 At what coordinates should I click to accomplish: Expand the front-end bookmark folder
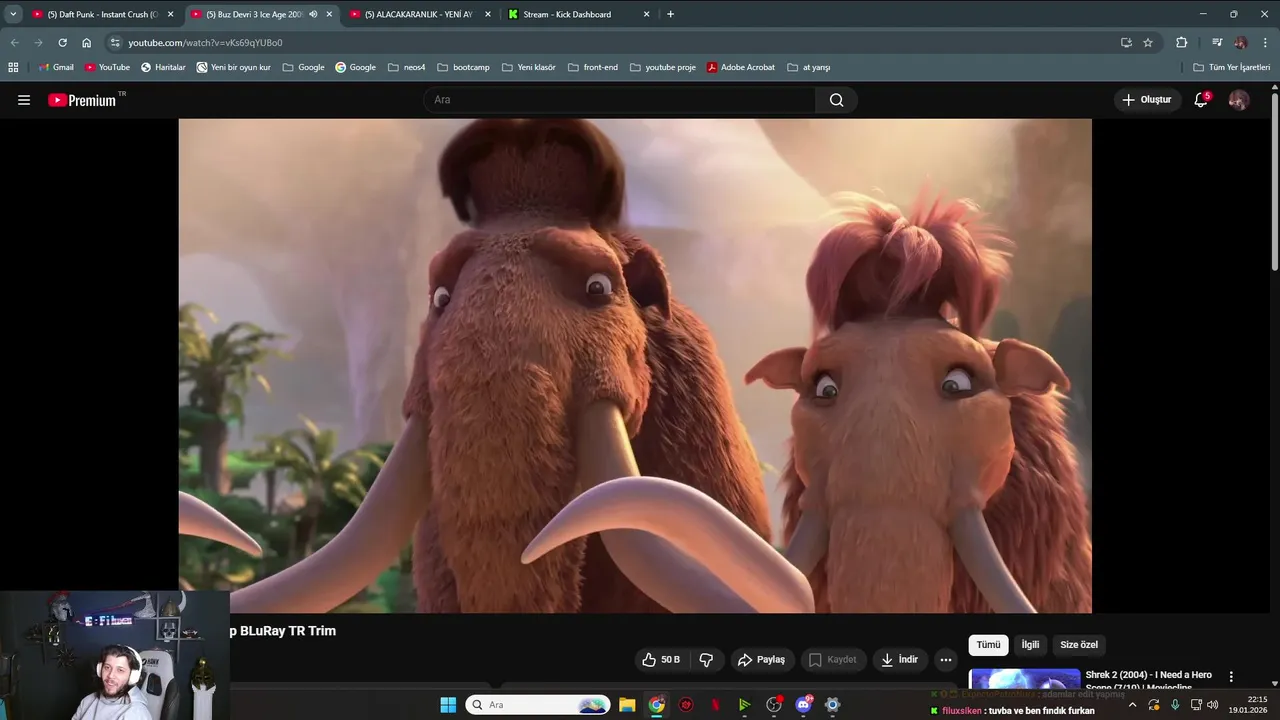[x=593, y=67]
